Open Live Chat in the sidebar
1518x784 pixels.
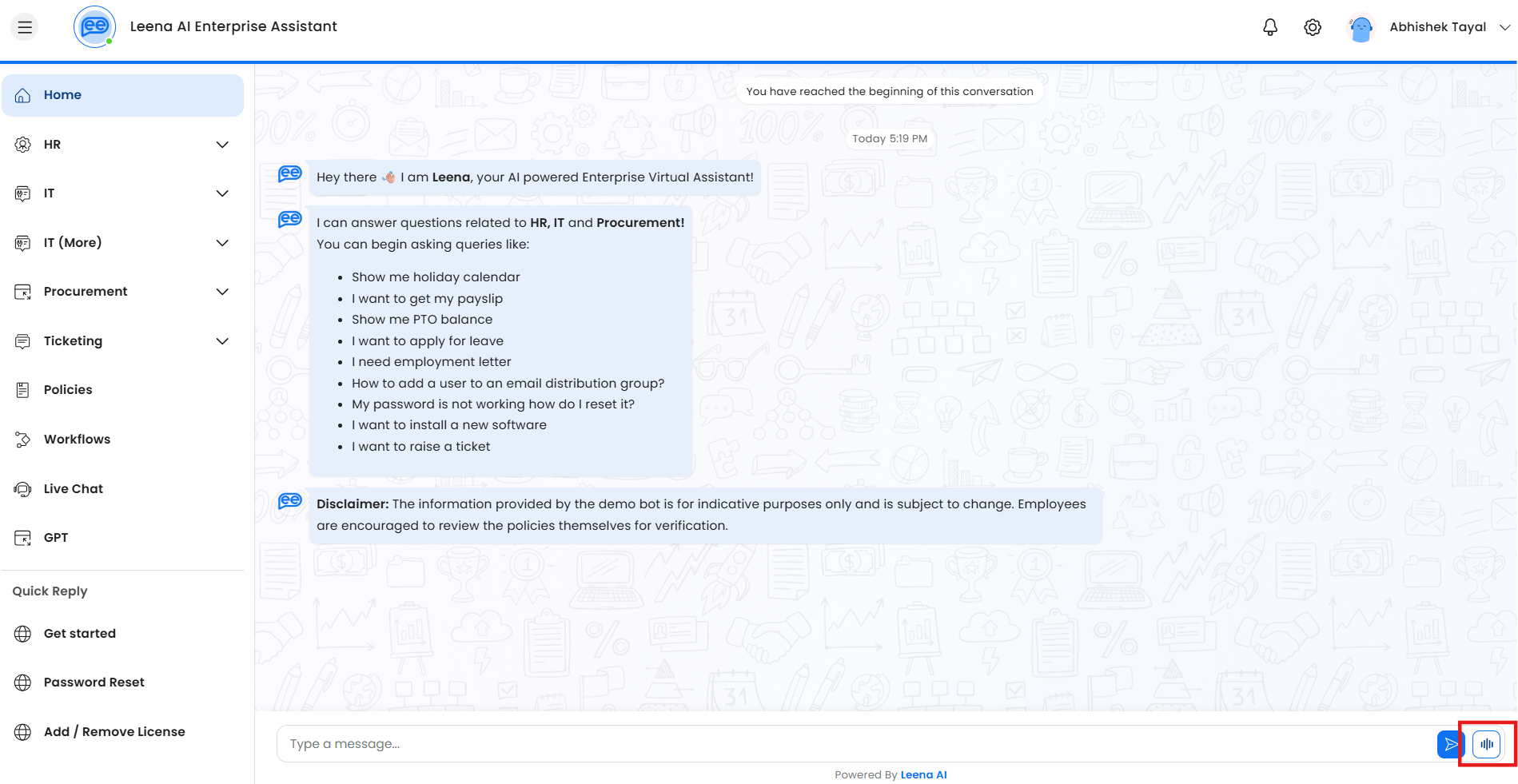click(122, 489)
